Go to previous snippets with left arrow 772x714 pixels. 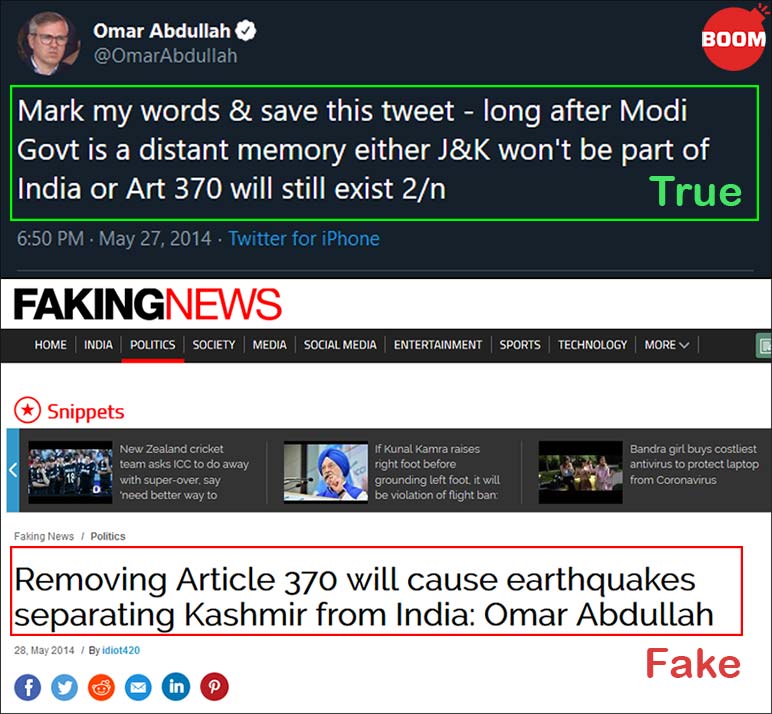(x=13, y=470)
